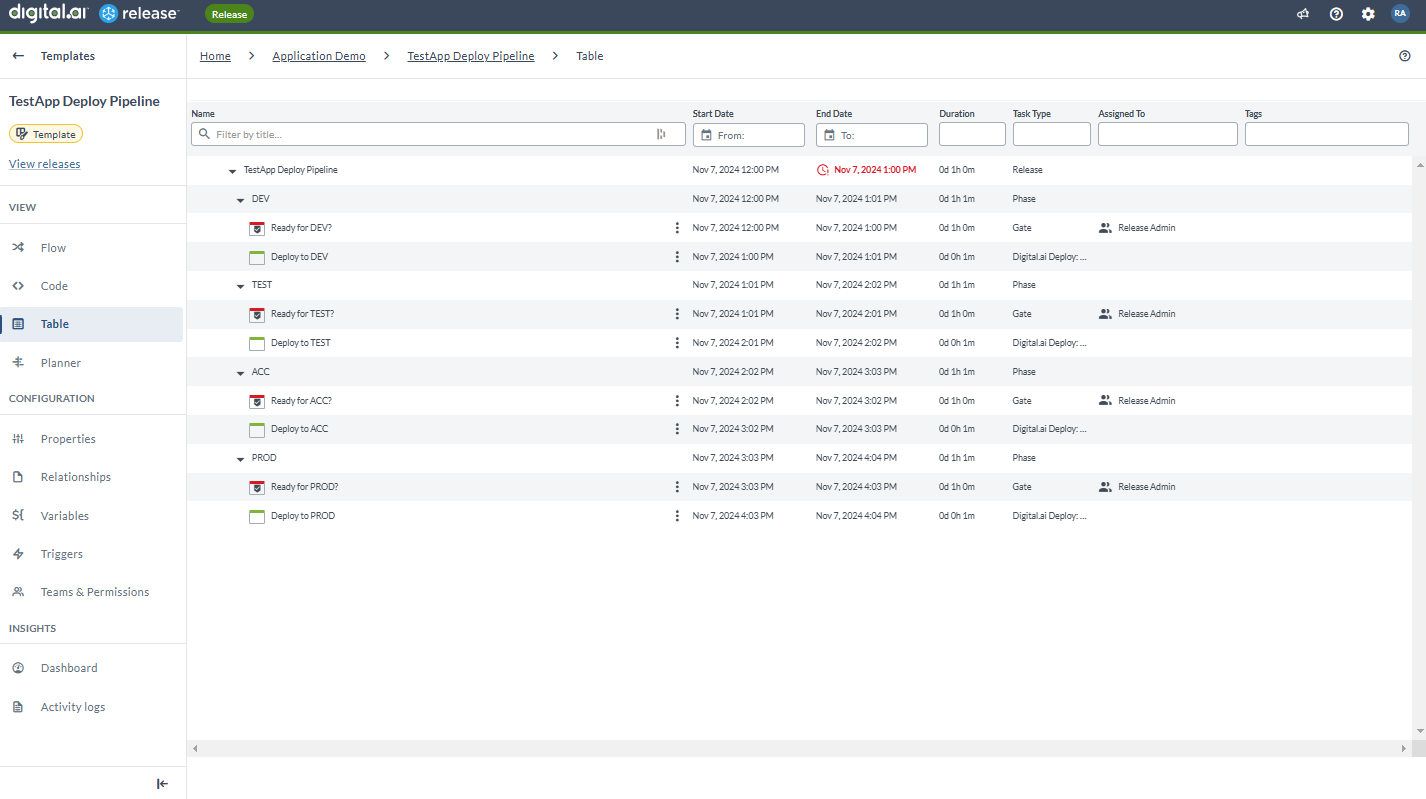
Task: Open the three-dot menu for Ready for DEV?
Action: [677, 228]
